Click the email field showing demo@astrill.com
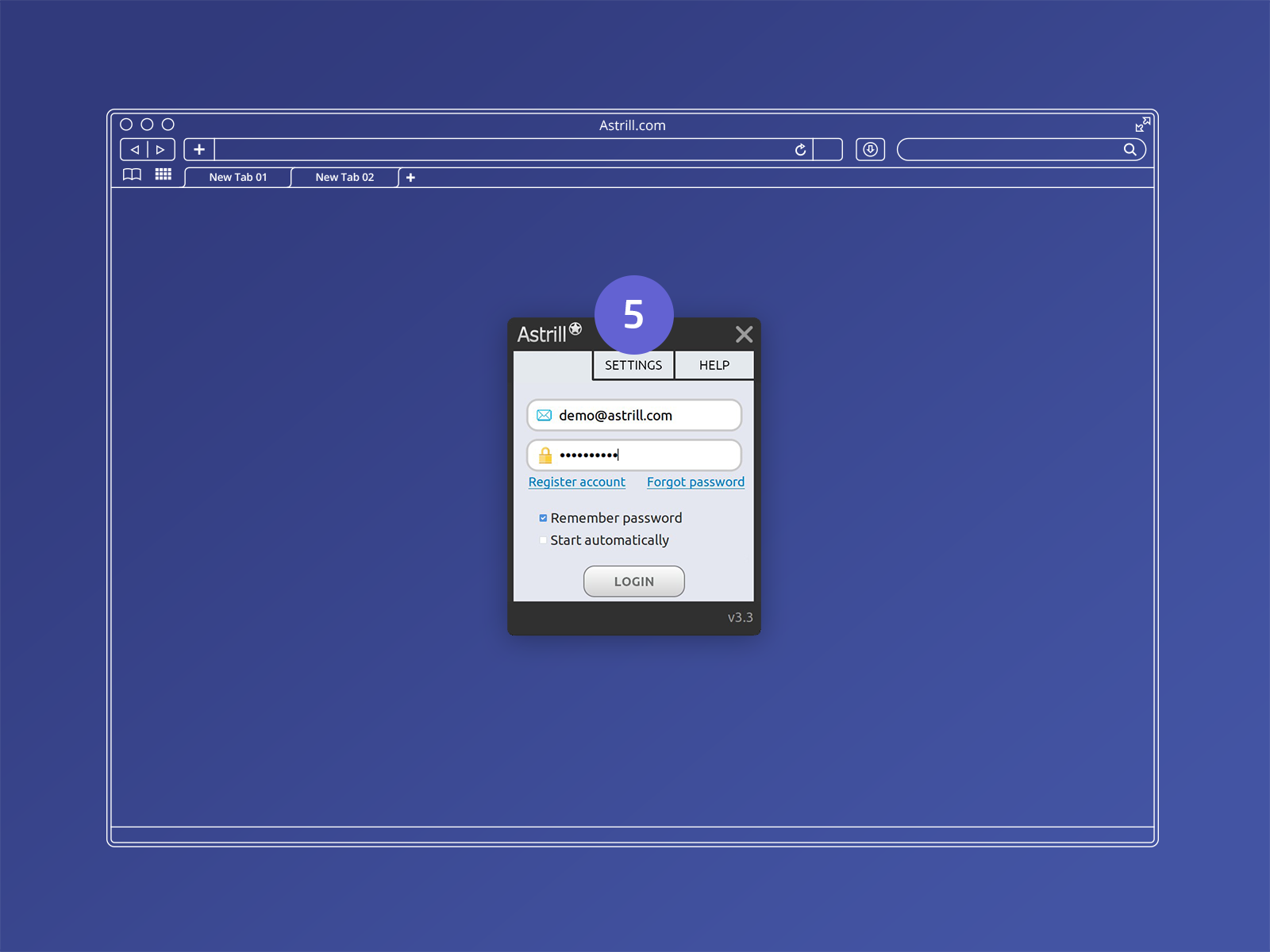 pos(634,415)
